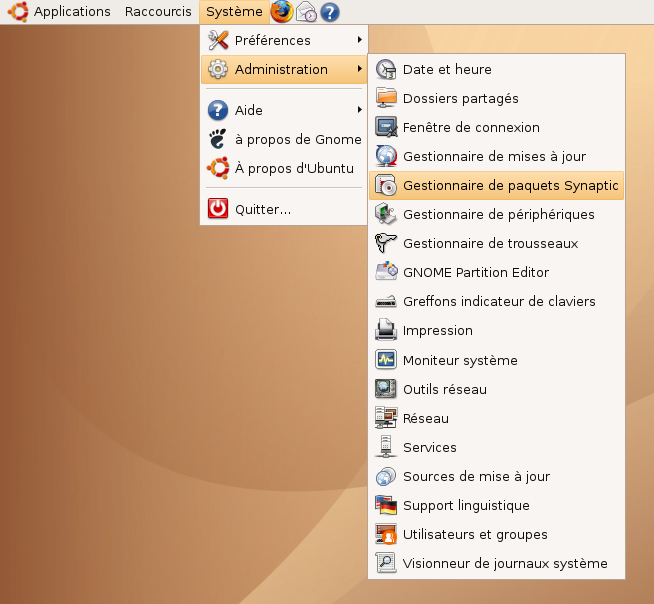The image size is (654, 604).
Task: Click the Synaptic package manager icon
Action: [x=386, y=186]
